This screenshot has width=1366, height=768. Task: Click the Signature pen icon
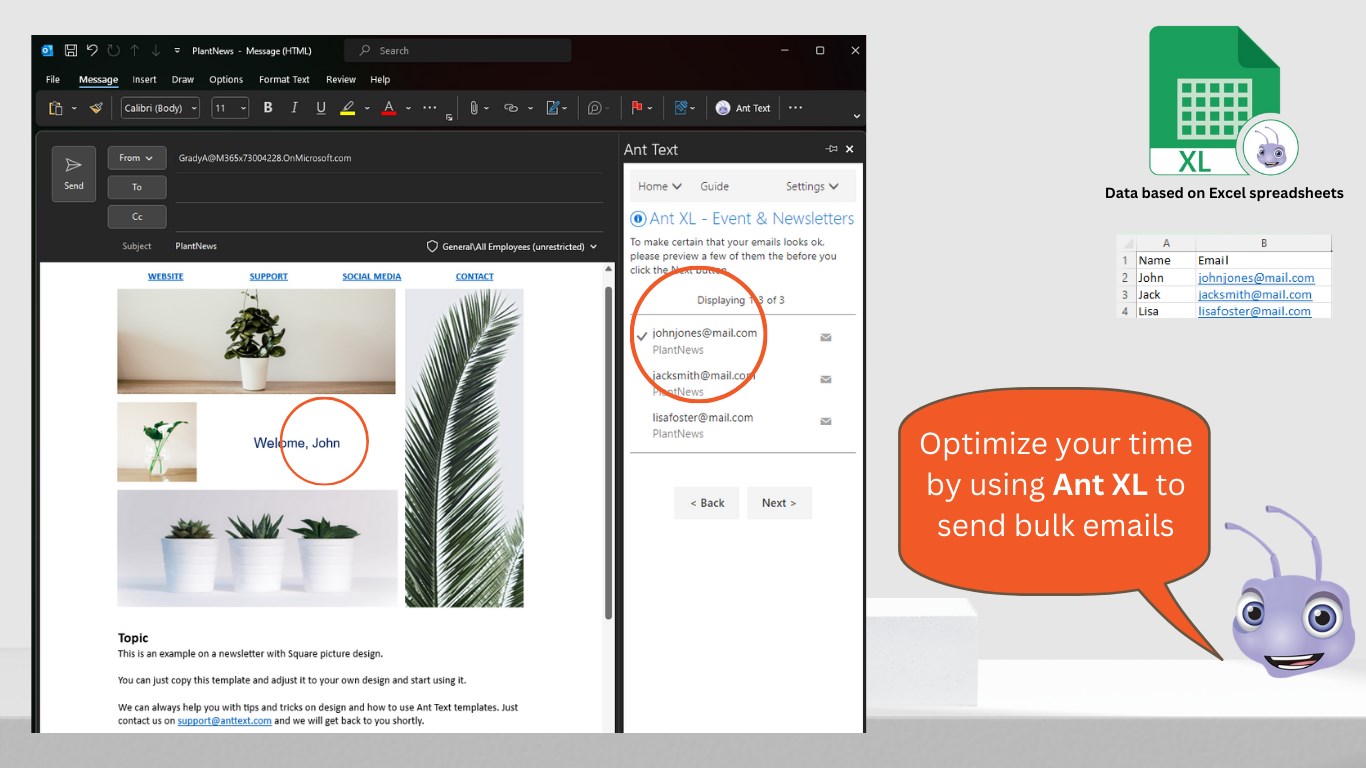coord(553,108)
